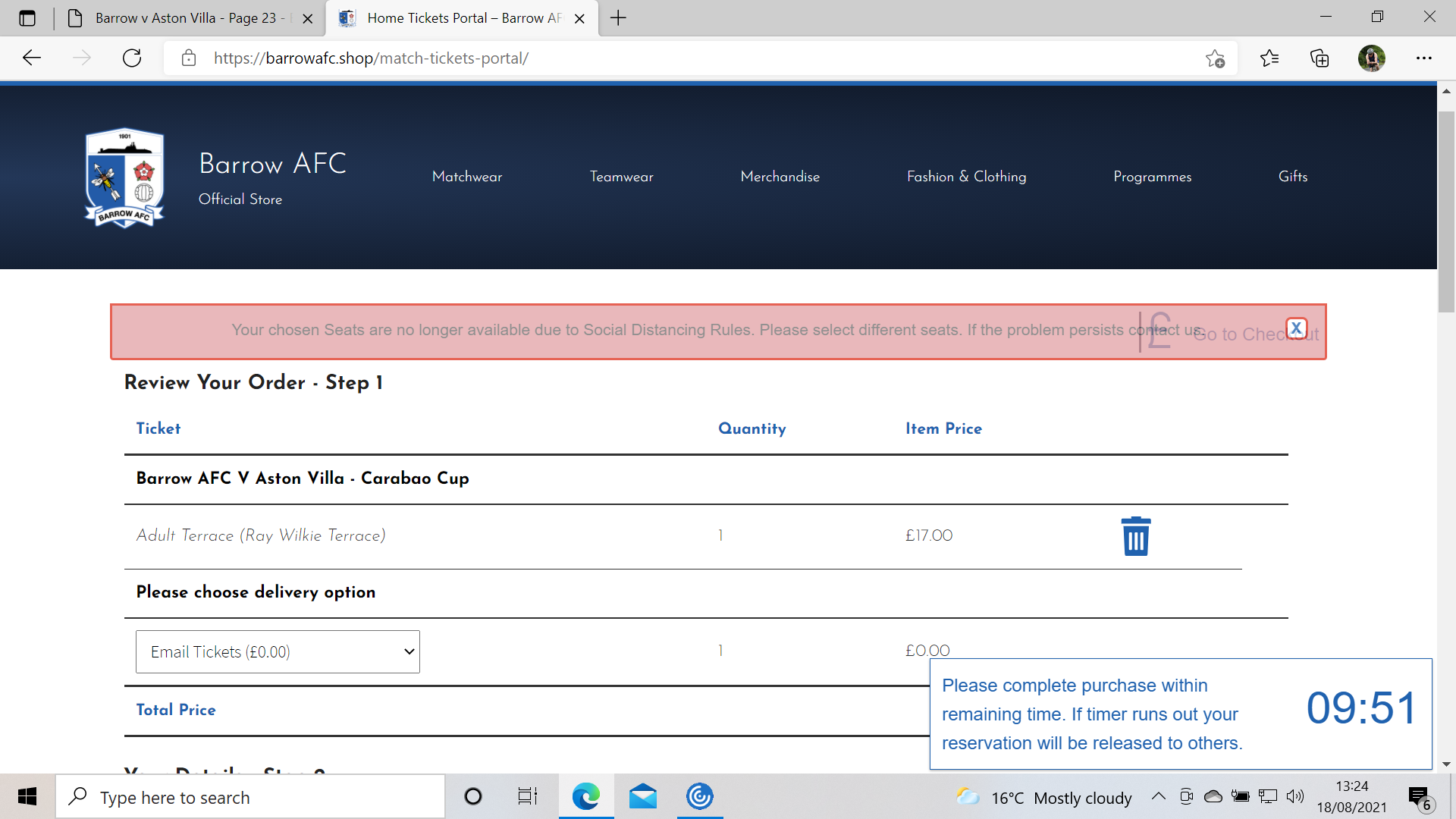Show hidden system tray icons

1158,796
